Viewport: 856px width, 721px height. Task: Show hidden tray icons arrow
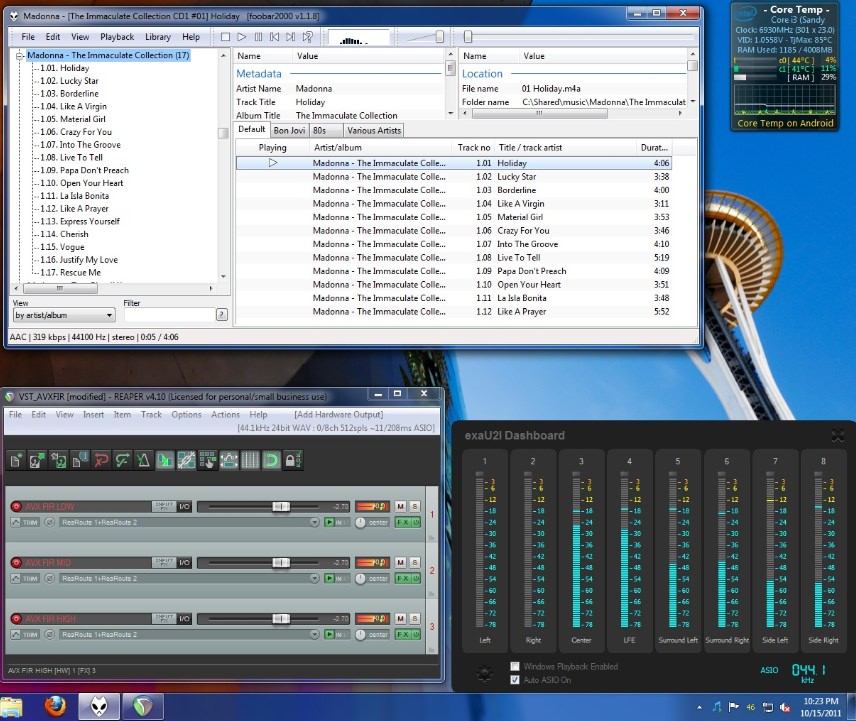pyautogui.click(x=699, y=707)
